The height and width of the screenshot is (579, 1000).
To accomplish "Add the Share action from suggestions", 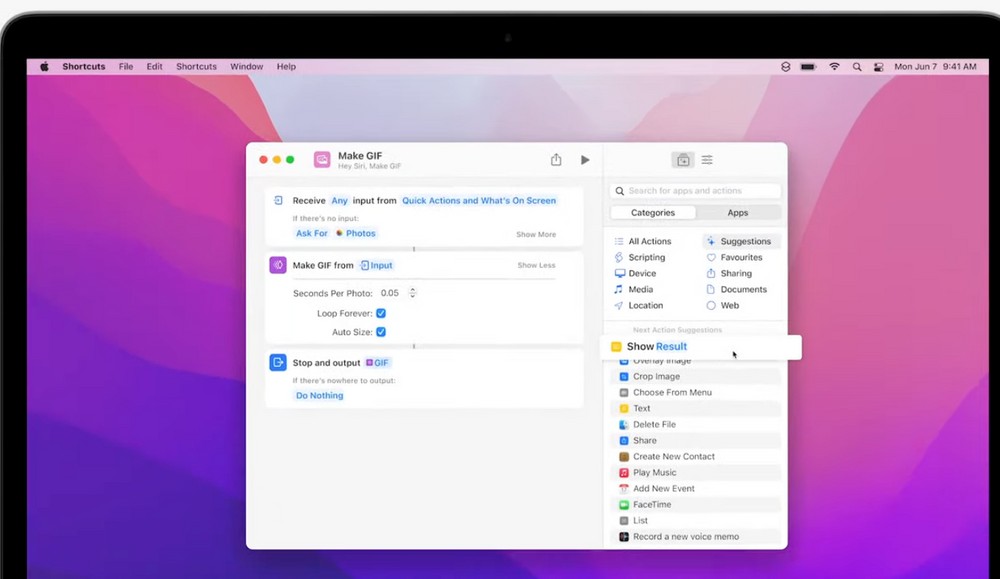I will coord(695,441).
